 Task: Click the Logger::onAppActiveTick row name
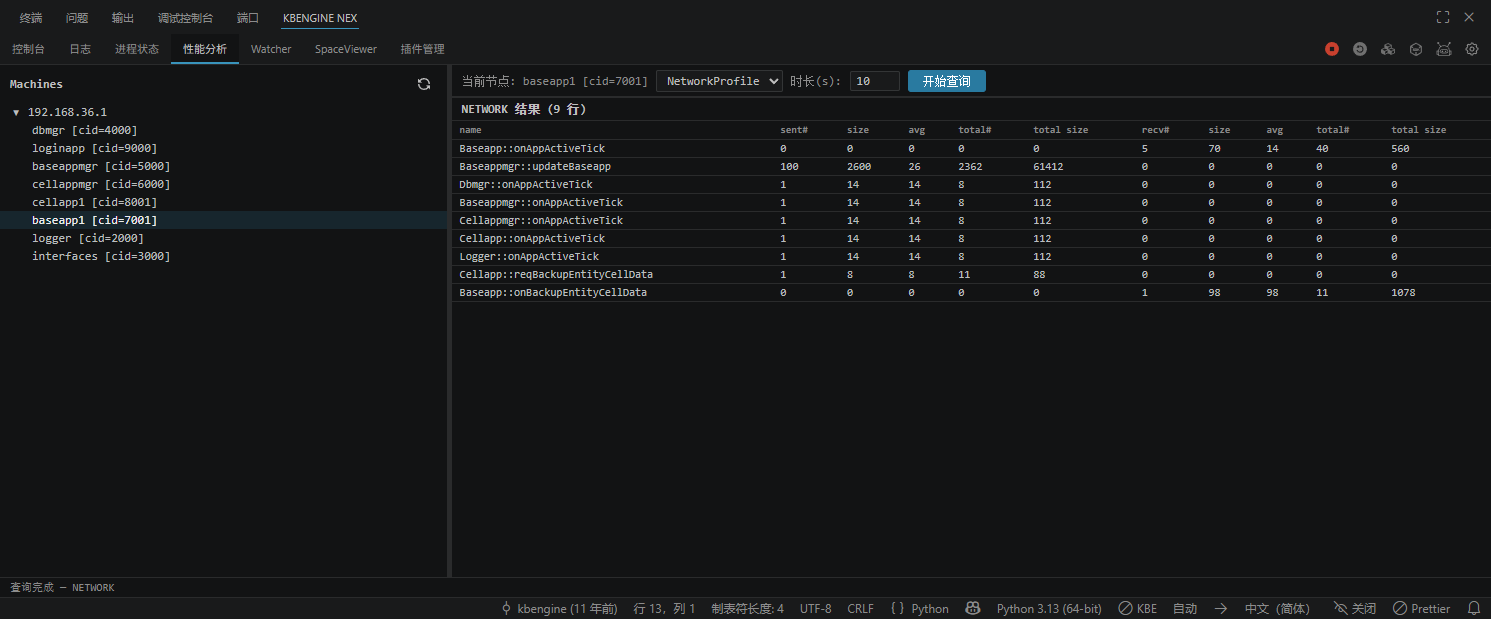pos(529,256)
